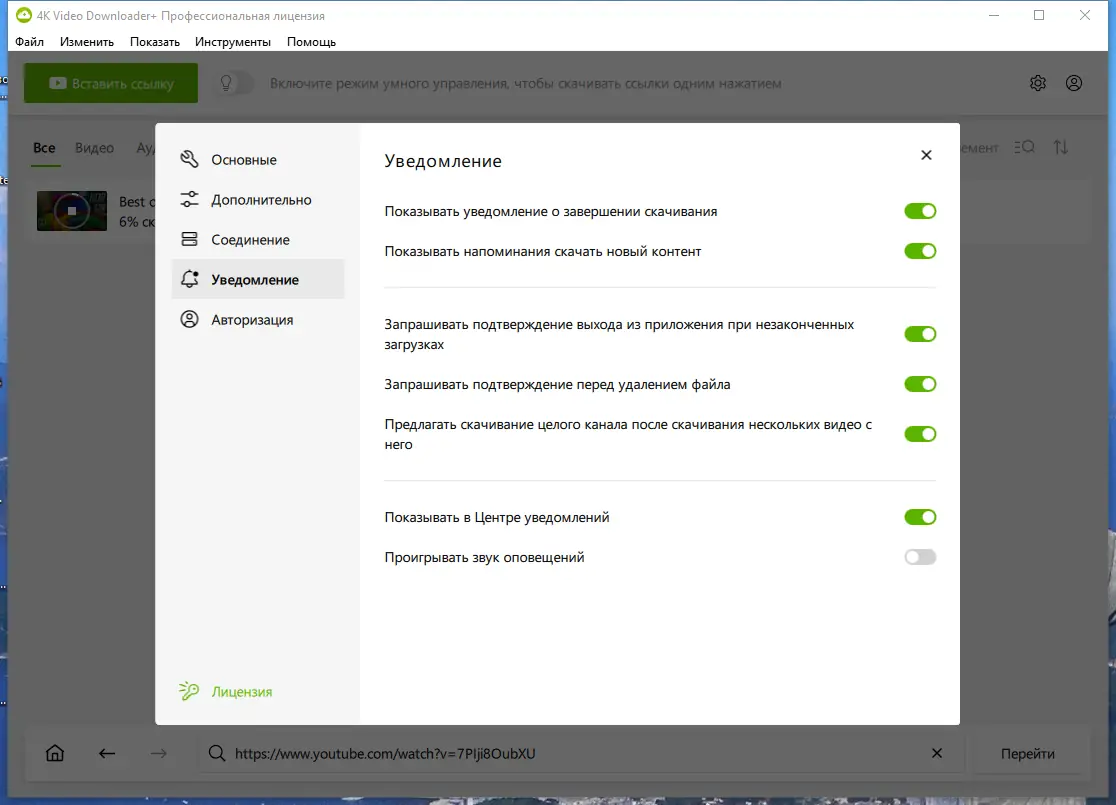
Task: Click the Вставить ссылку button
Action: tap(110, 83)
